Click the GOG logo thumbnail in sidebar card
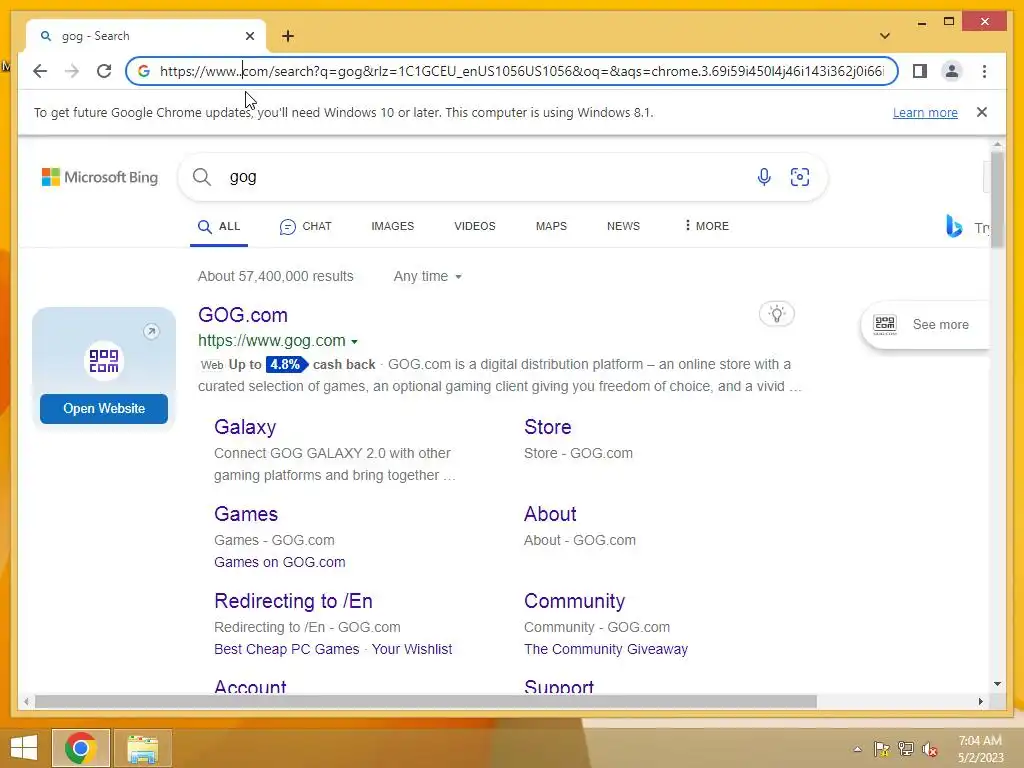Image resolution: width=1024 pixels, height=768 pixels. 104,360
